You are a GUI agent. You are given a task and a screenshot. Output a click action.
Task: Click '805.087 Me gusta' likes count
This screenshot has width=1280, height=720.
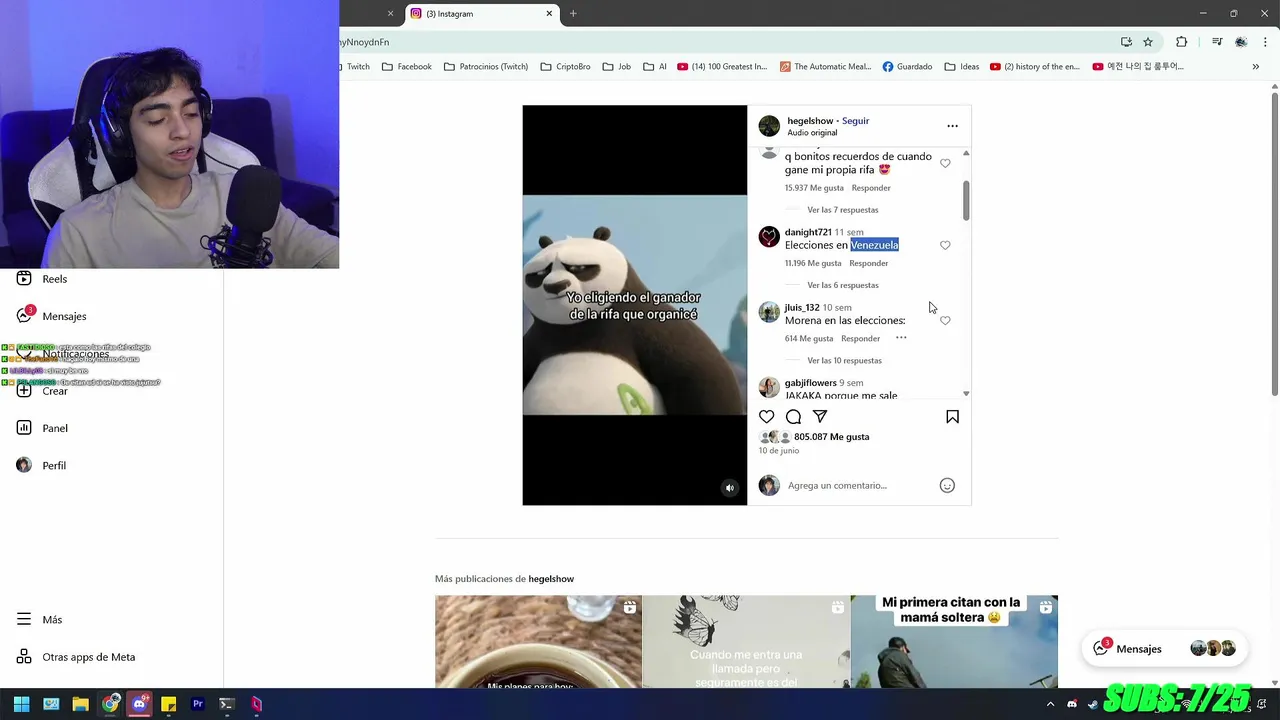coord(831,437)
